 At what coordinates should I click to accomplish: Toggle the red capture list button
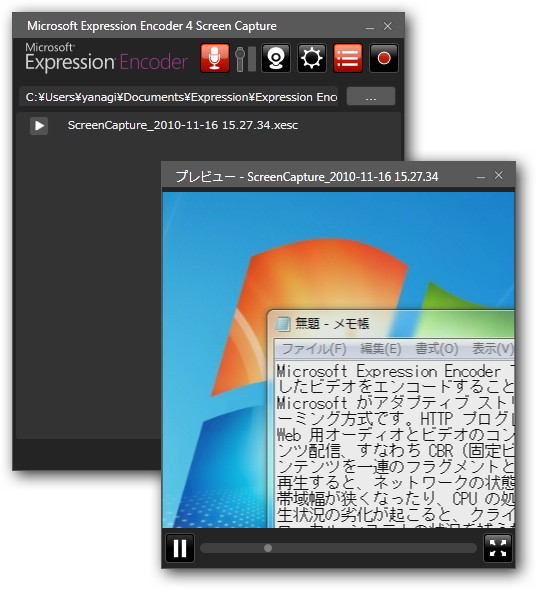tap(348, 58)
